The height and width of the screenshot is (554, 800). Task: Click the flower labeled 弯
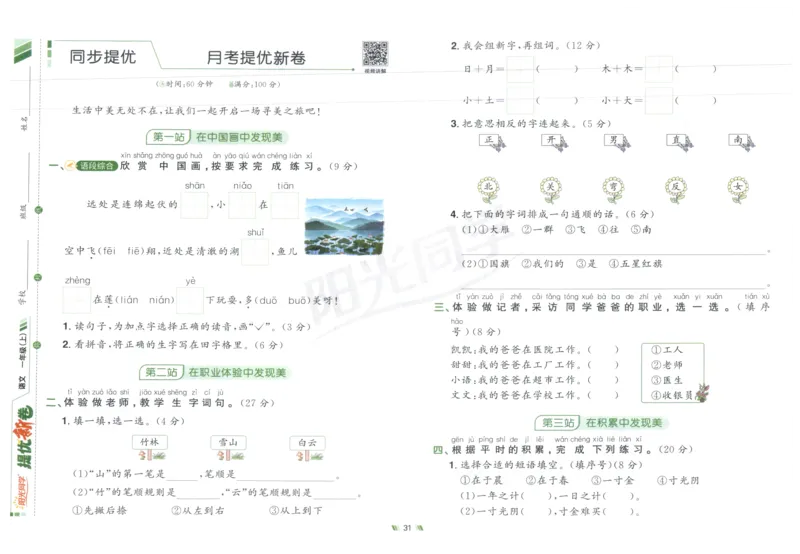(613, 189)
